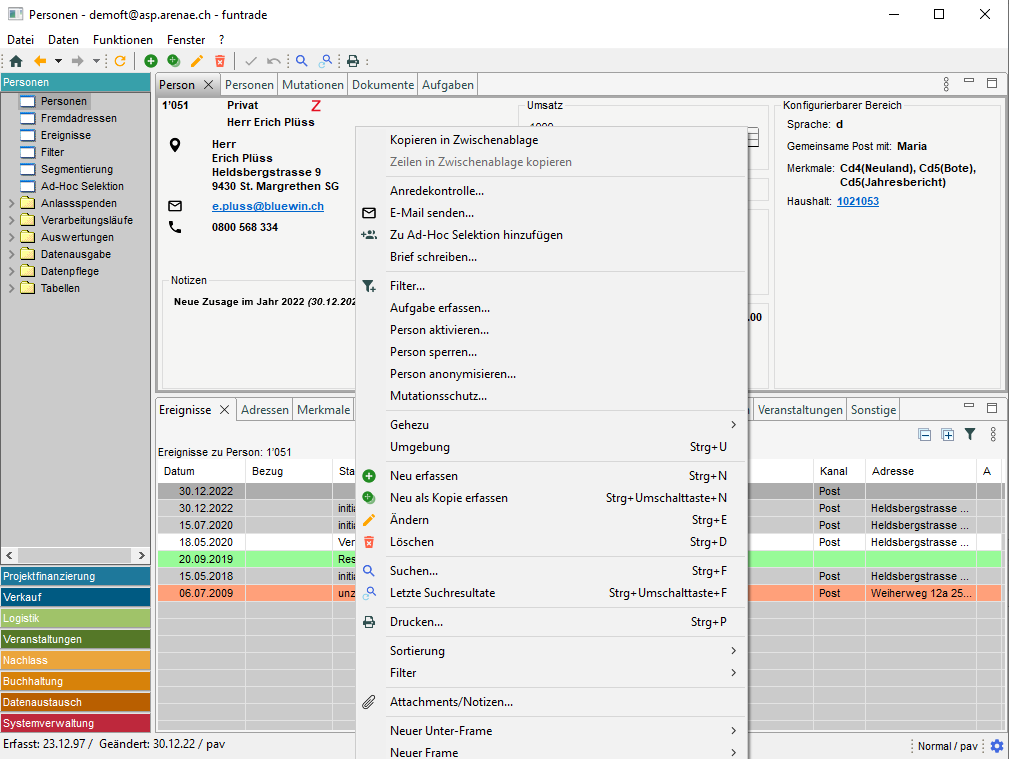
Task: Choose 'E-Mail senden...' from context menu
Action: [432, 213]
